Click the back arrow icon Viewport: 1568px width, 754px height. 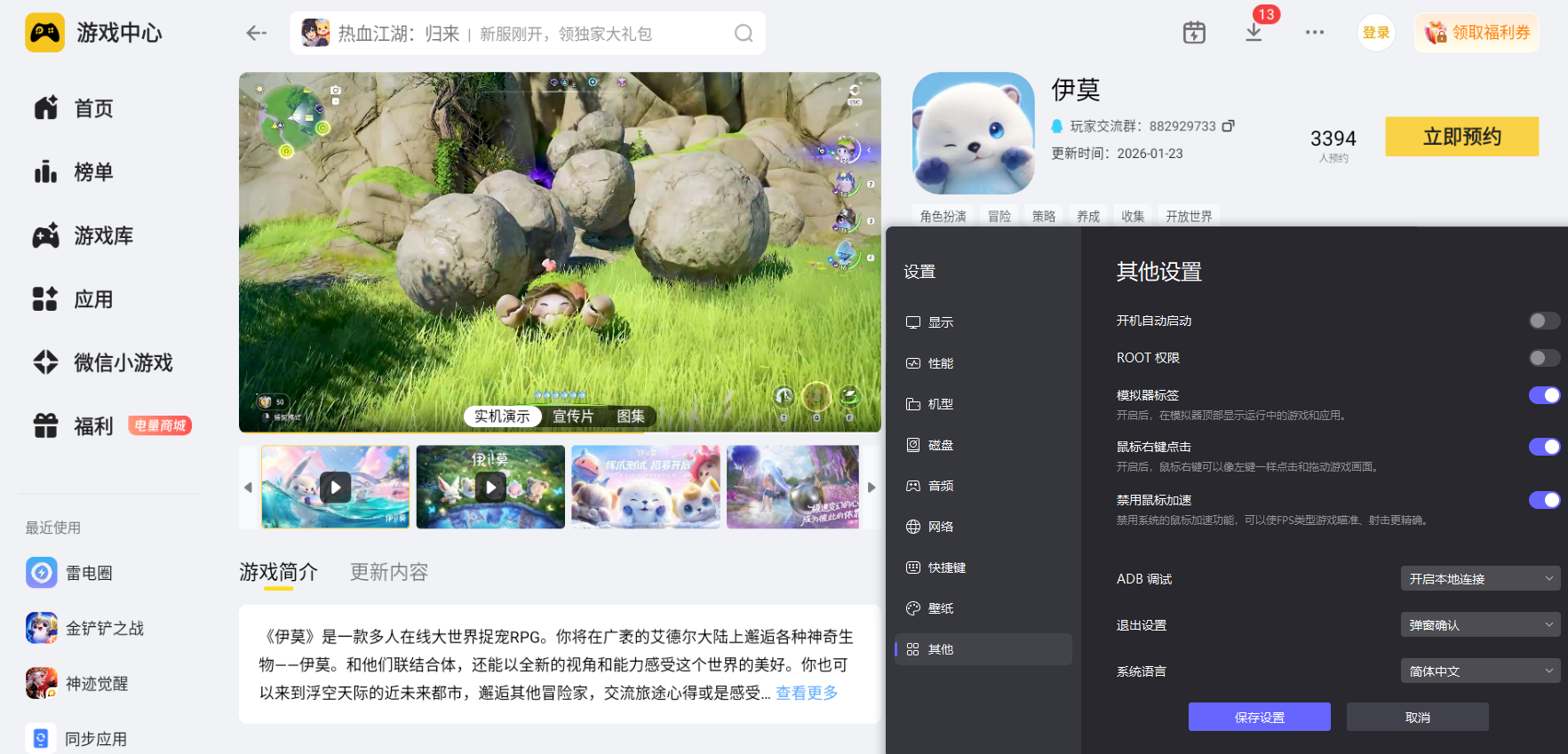pos(257,33)
